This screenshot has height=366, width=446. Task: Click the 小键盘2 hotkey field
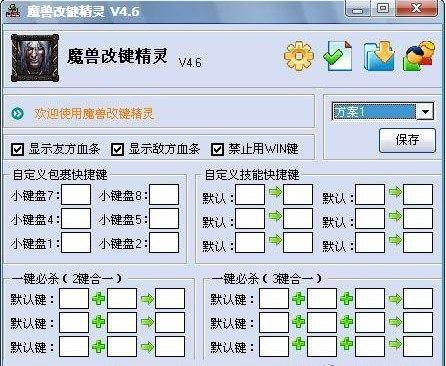click(x=164, y=242)
